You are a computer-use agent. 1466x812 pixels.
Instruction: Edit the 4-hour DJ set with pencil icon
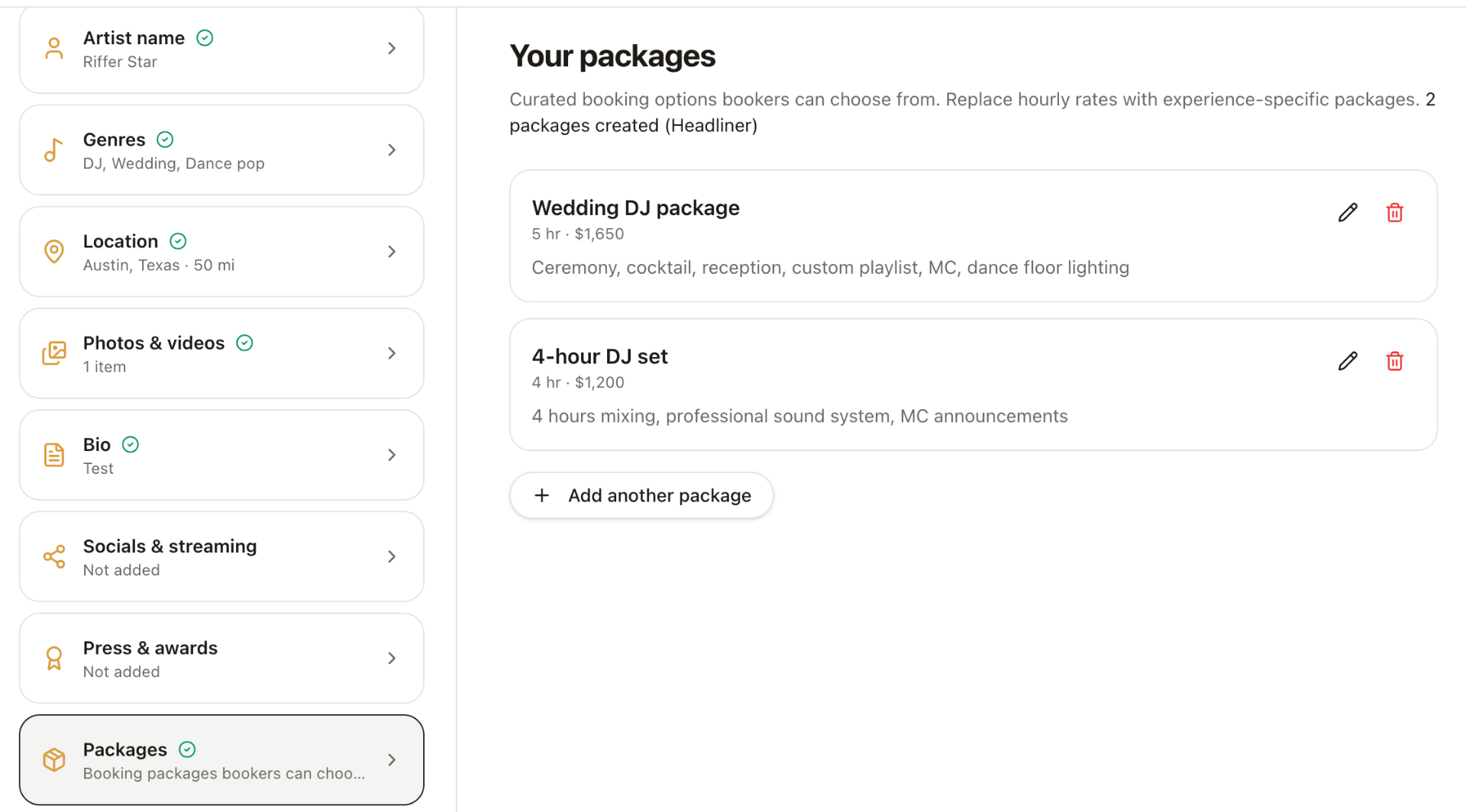(1348, 361)
